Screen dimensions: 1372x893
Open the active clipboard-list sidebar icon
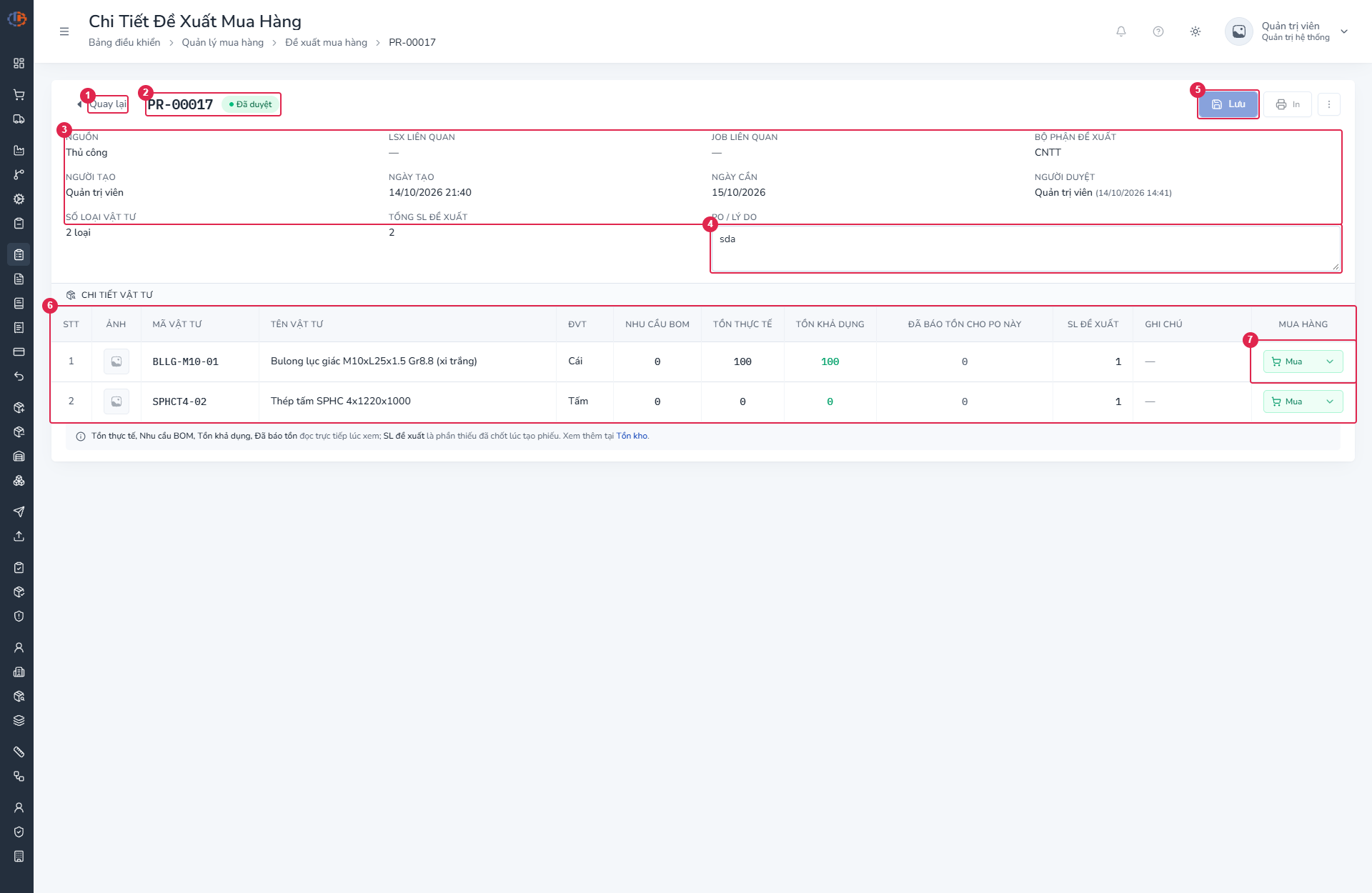click(19, 255)
